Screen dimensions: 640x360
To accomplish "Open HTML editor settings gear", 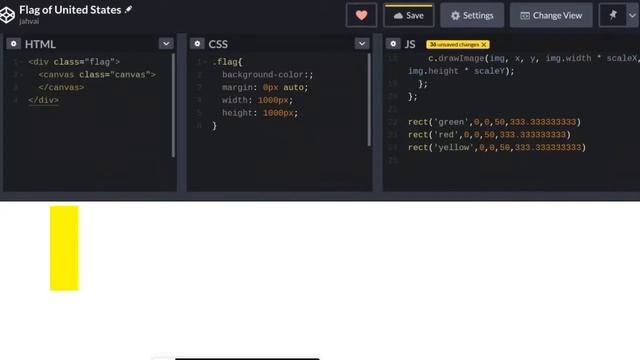I will pyautogui.click(x=13, y=44).
